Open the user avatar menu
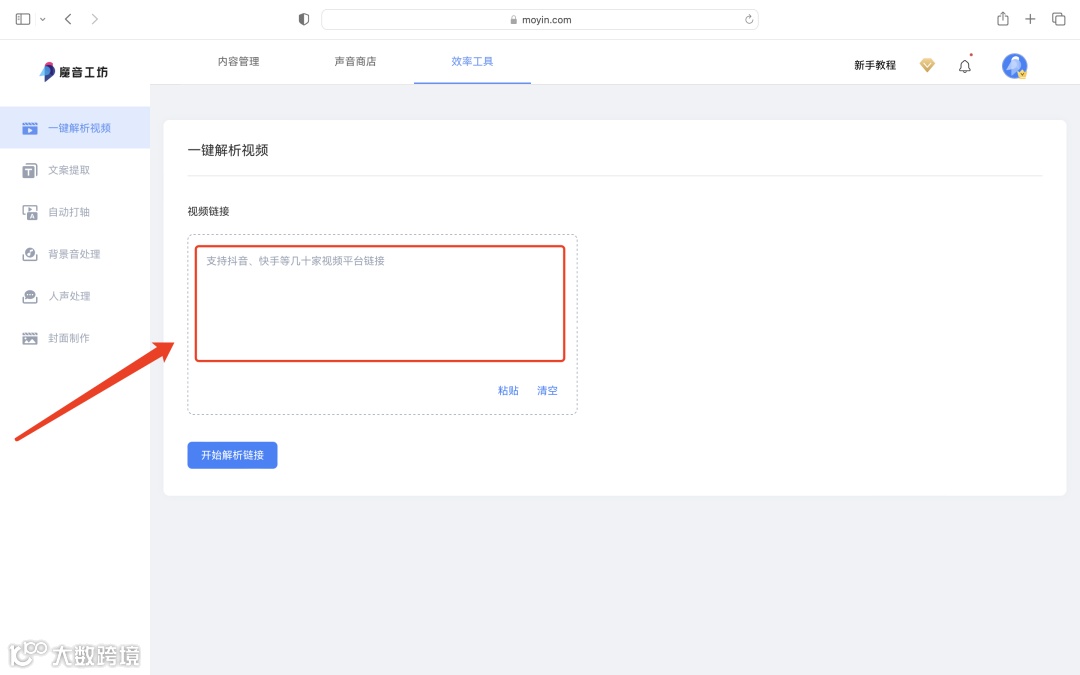The width and height of the screenshot is (1080, 675). pos(1014,65)
